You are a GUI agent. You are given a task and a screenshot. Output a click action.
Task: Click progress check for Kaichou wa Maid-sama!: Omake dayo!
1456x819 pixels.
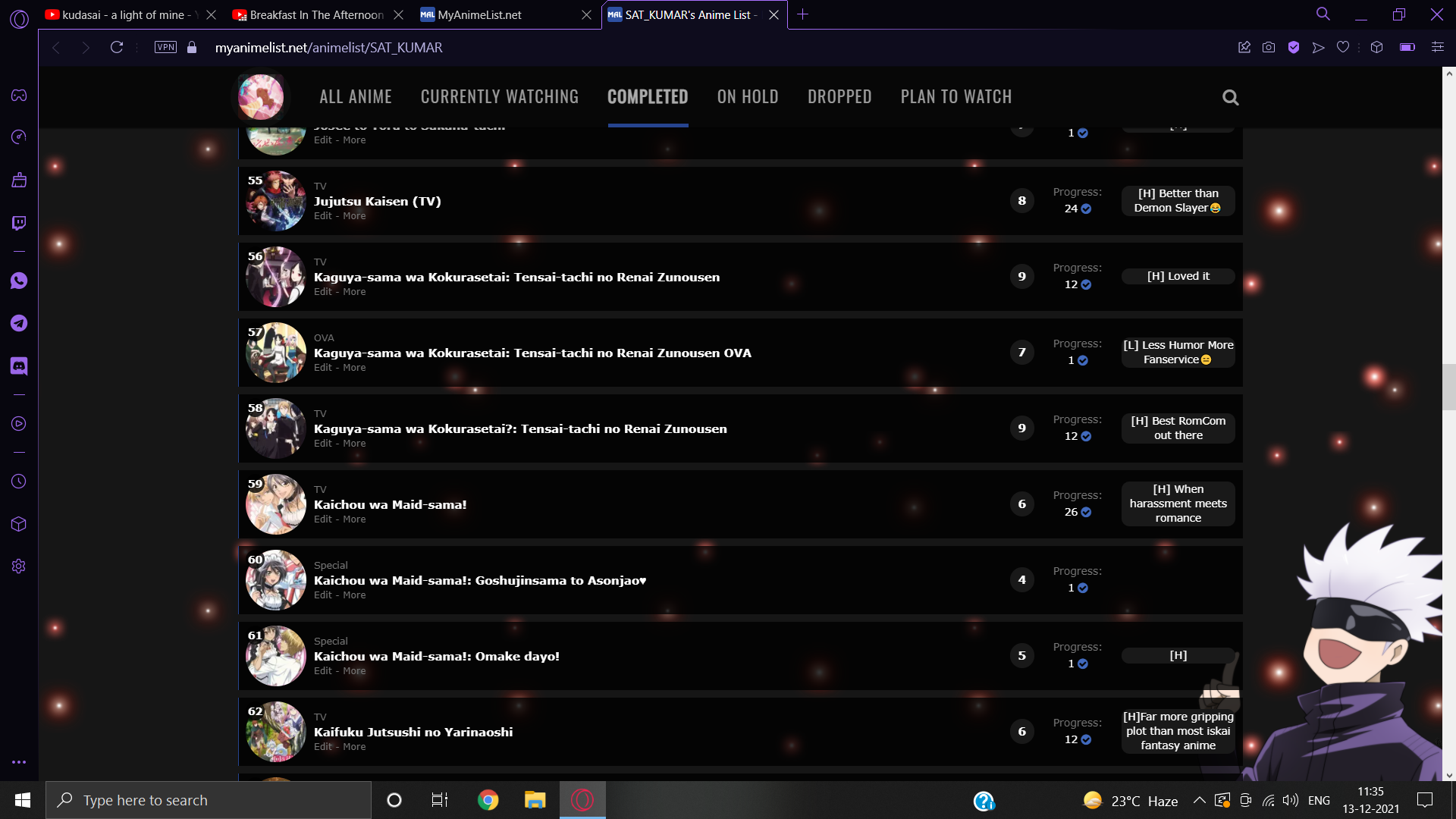click(x=1083, y=664)
